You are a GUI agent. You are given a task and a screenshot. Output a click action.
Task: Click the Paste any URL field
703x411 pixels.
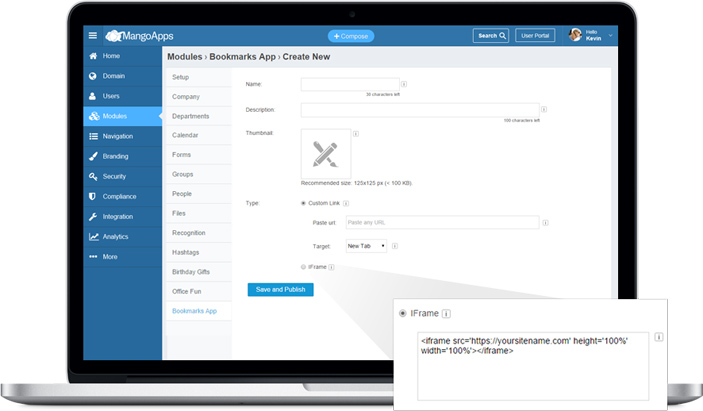click(443, 222)
